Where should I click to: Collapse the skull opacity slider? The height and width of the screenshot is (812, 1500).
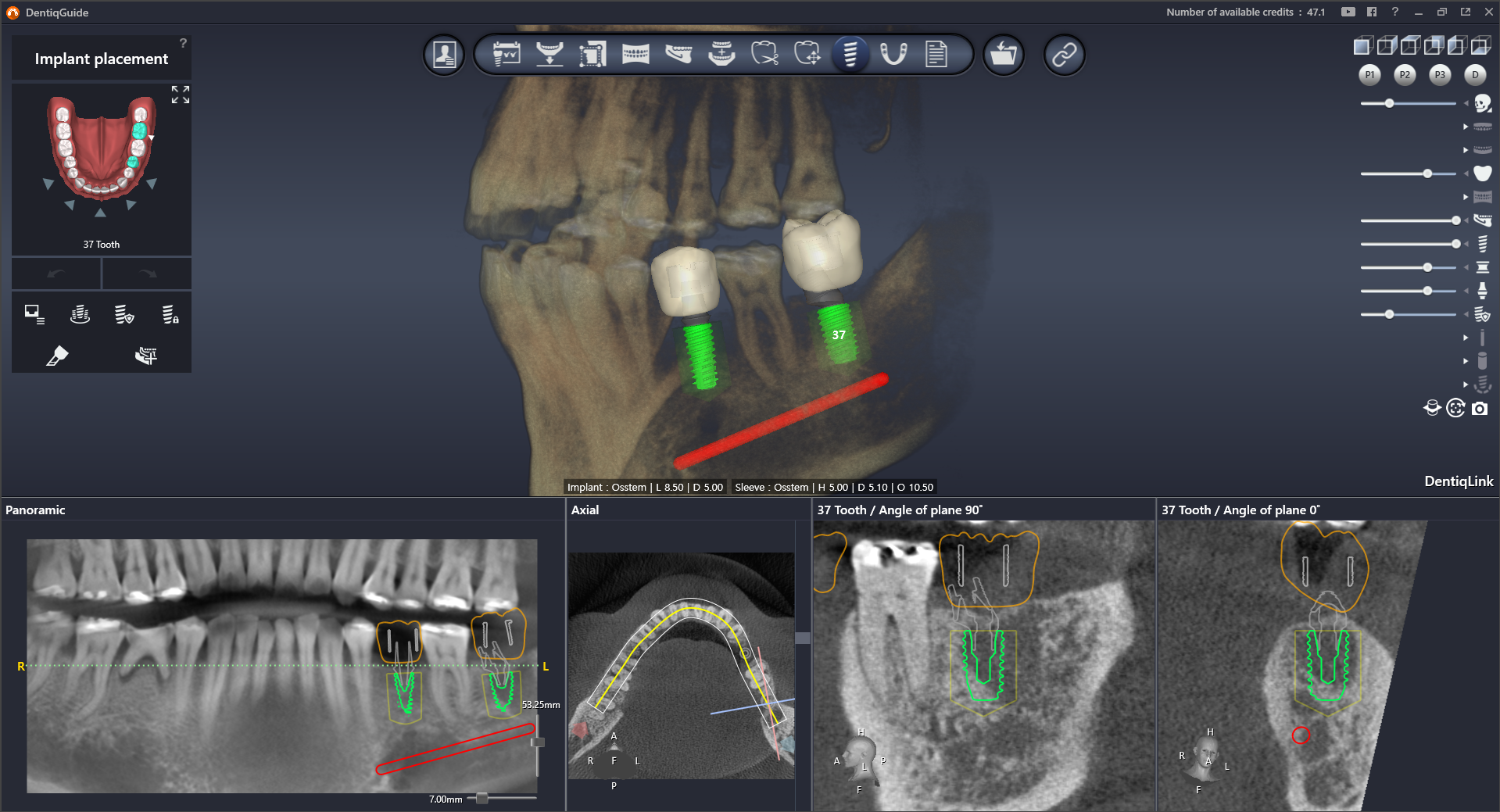(1466, 103)
